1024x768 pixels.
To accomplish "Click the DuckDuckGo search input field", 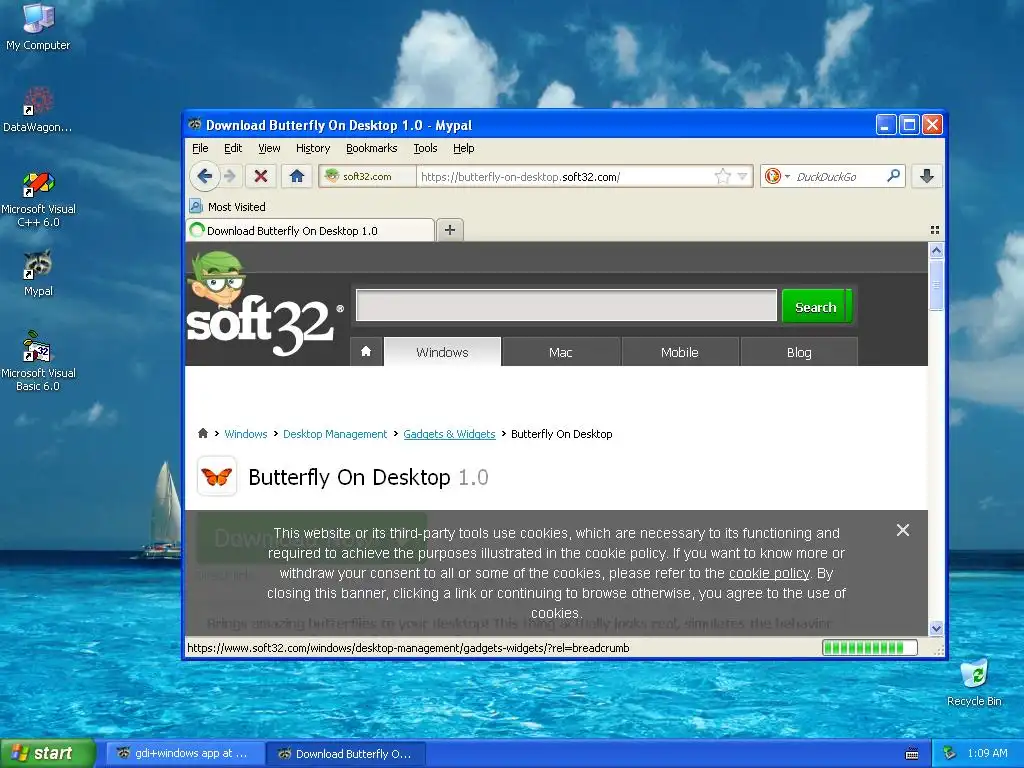I will click(x=838, y=176).
